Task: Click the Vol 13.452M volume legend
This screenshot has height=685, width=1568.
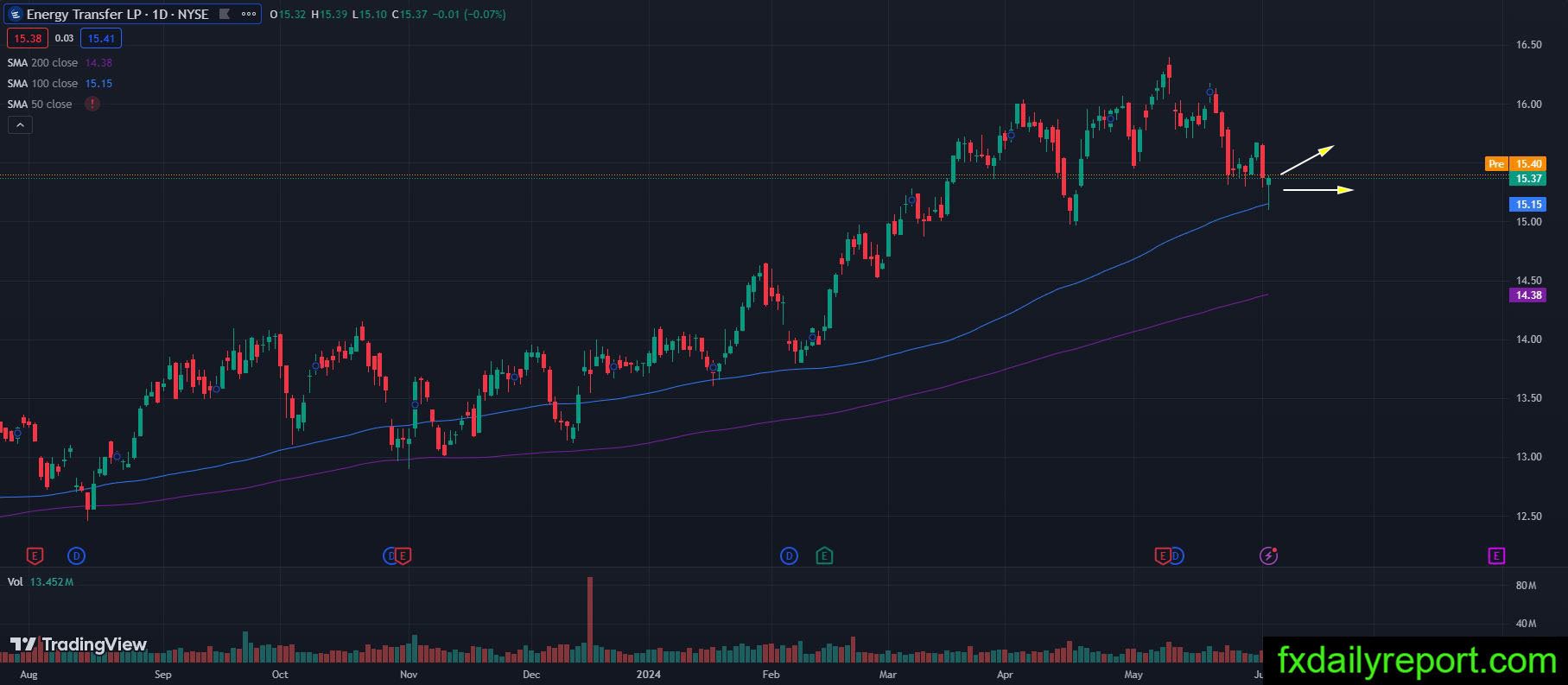Action: (41, 581)
